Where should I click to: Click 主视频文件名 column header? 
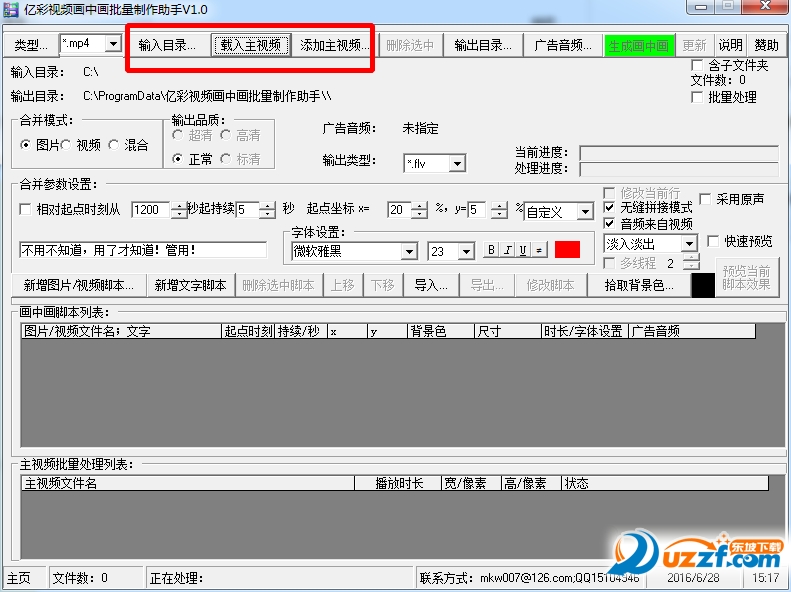pos(188,483)
